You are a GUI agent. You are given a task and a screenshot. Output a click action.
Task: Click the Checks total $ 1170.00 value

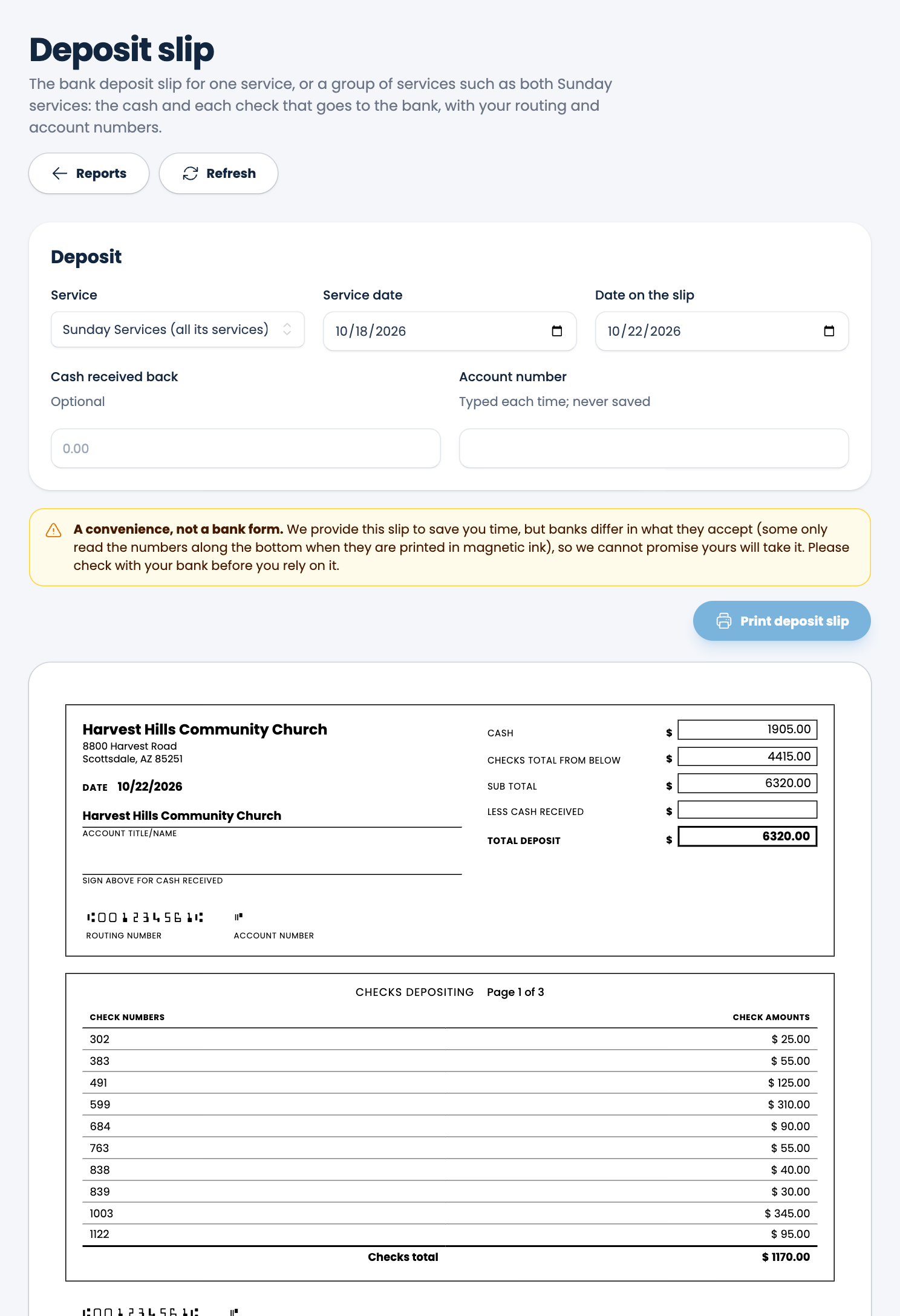click(786, 1257)
